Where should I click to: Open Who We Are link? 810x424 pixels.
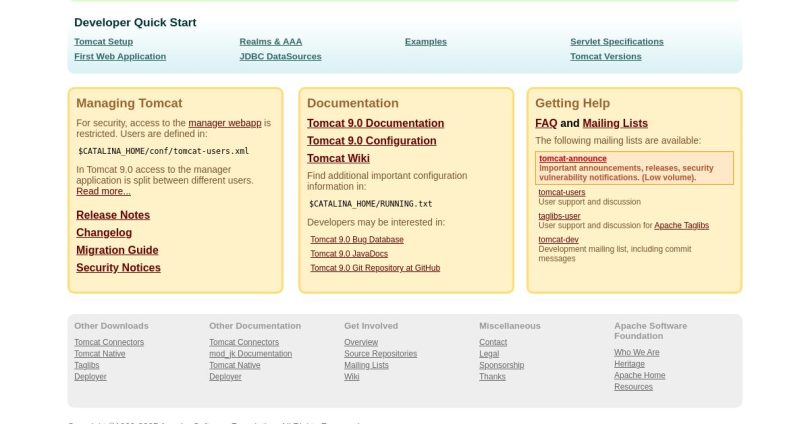[636, 352]
